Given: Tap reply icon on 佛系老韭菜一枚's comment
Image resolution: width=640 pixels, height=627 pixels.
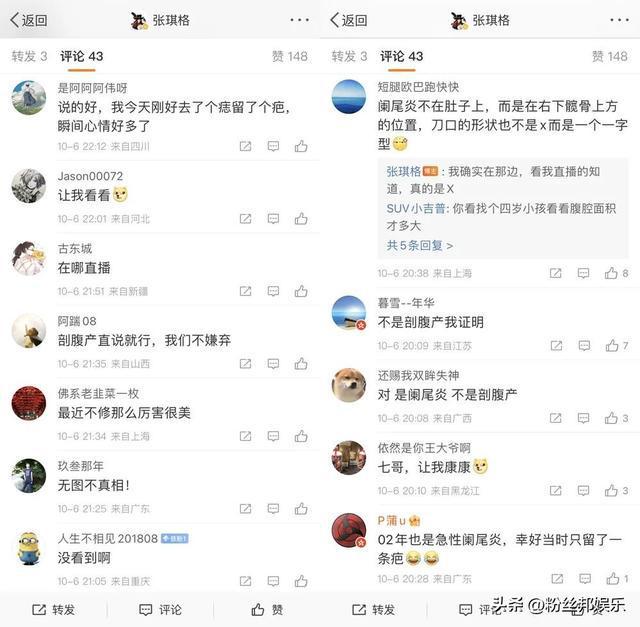Looking at the screenshot, I should [x=273, y=436].
